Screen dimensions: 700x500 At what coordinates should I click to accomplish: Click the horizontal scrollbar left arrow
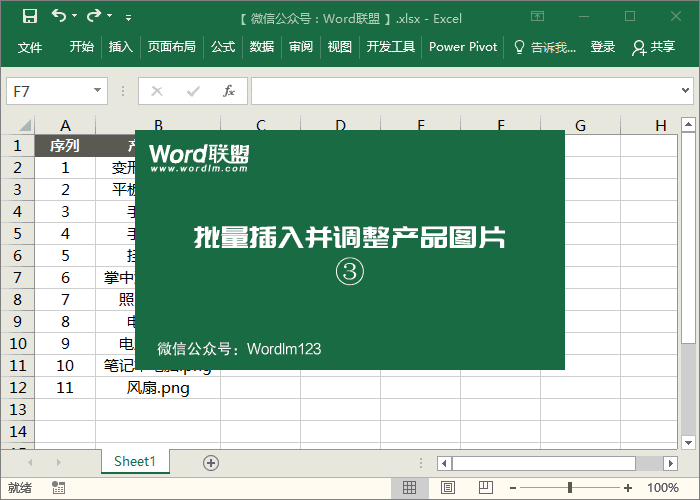pos(444,463)
